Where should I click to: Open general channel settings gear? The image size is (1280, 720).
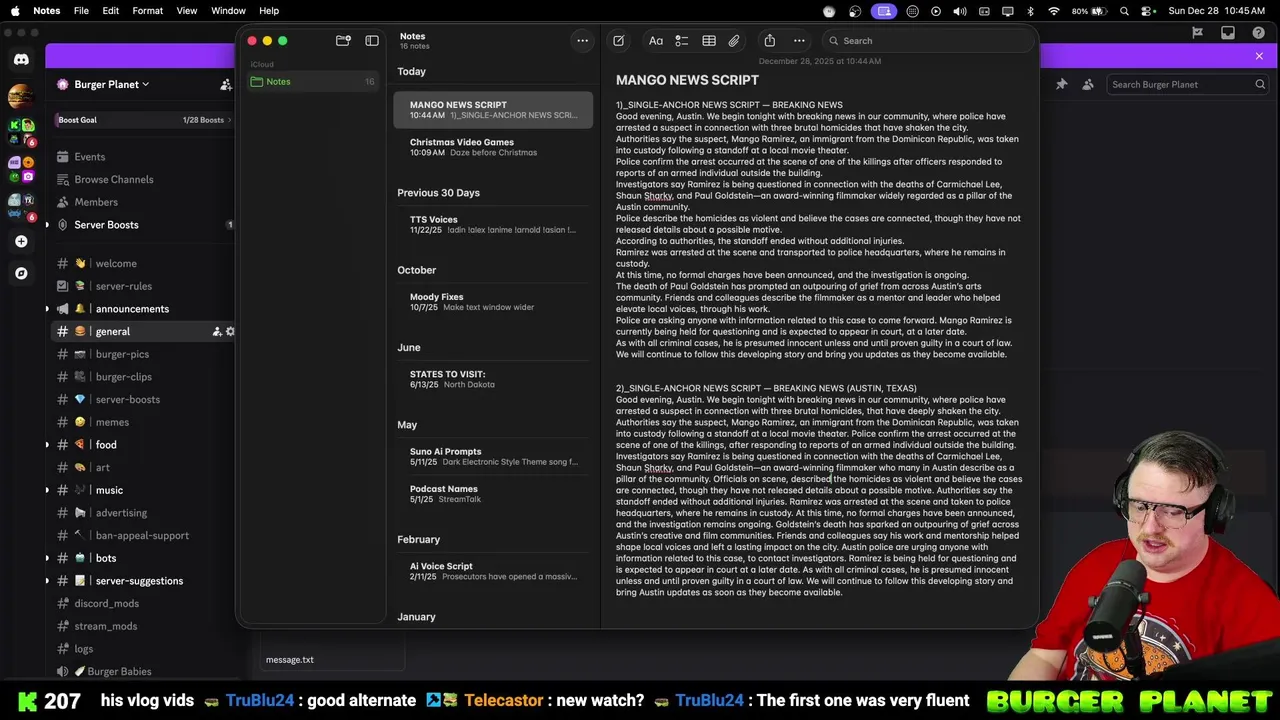(230, 332)
